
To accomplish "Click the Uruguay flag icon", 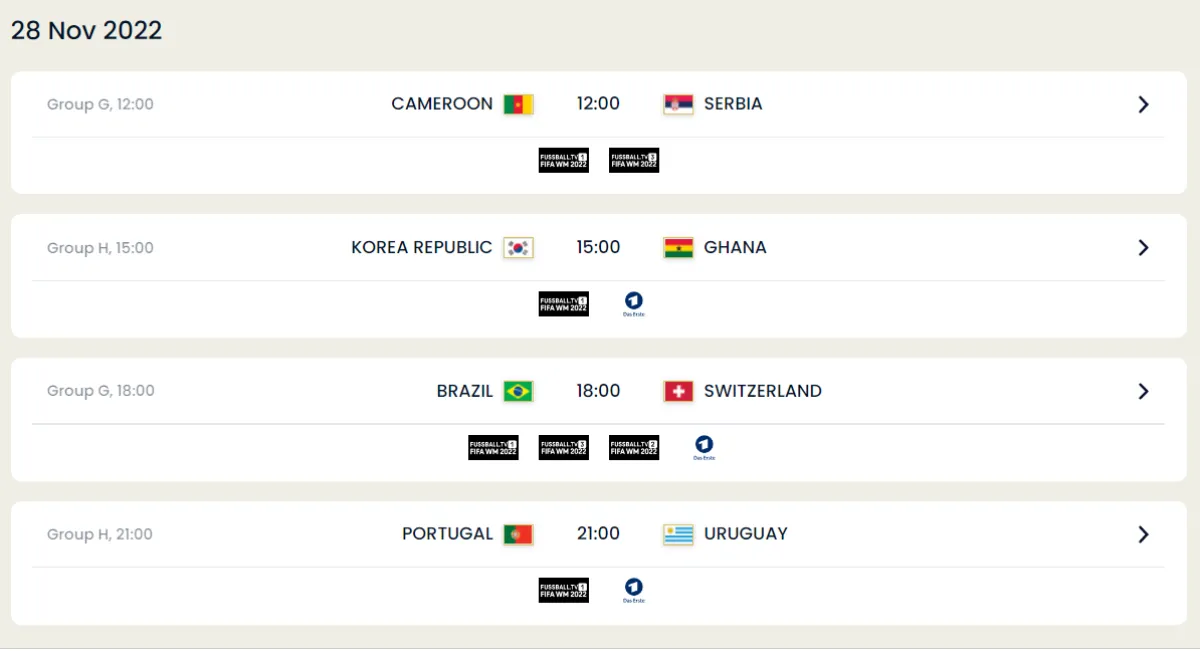I will point(678,534).
